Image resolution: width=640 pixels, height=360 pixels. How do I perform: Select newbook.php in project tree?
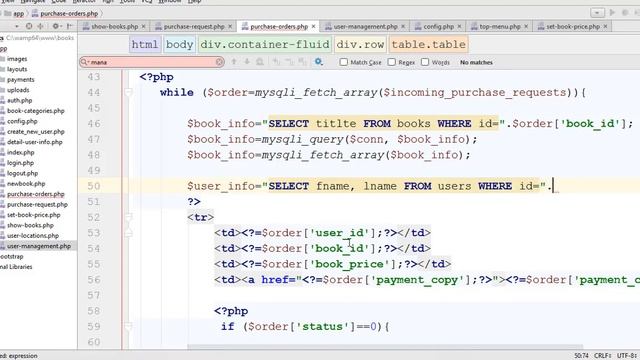click(x=26, y=184)
